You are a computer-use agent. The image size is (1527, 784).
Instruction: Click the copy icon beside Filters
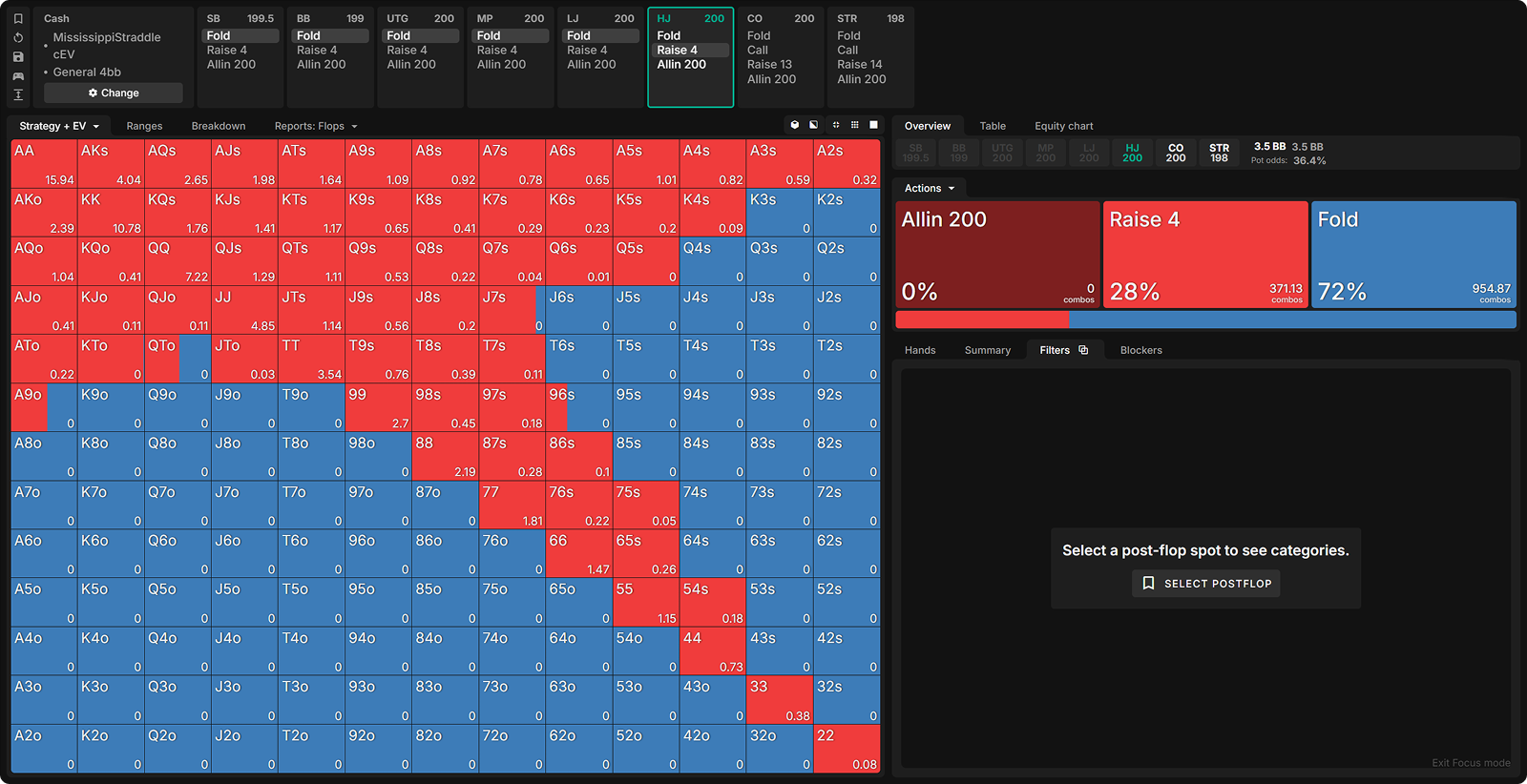(x=1083, y=350)
